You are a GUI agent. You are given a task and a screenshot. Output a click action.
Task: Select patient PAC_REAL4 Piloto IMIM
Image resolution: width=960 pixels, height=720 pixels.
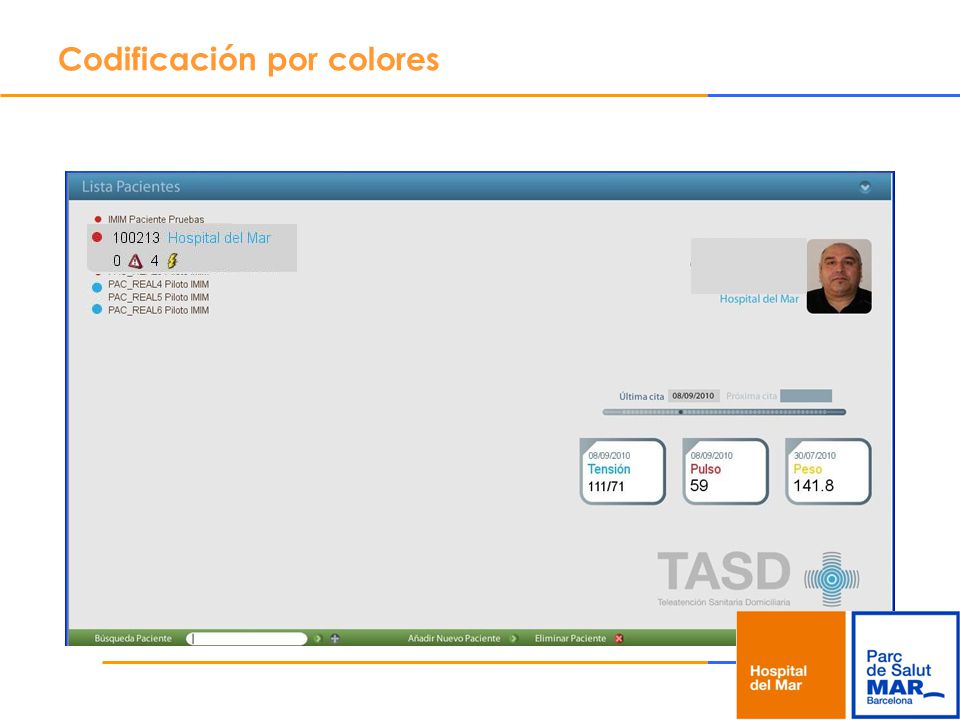click(x=159, y=285)
